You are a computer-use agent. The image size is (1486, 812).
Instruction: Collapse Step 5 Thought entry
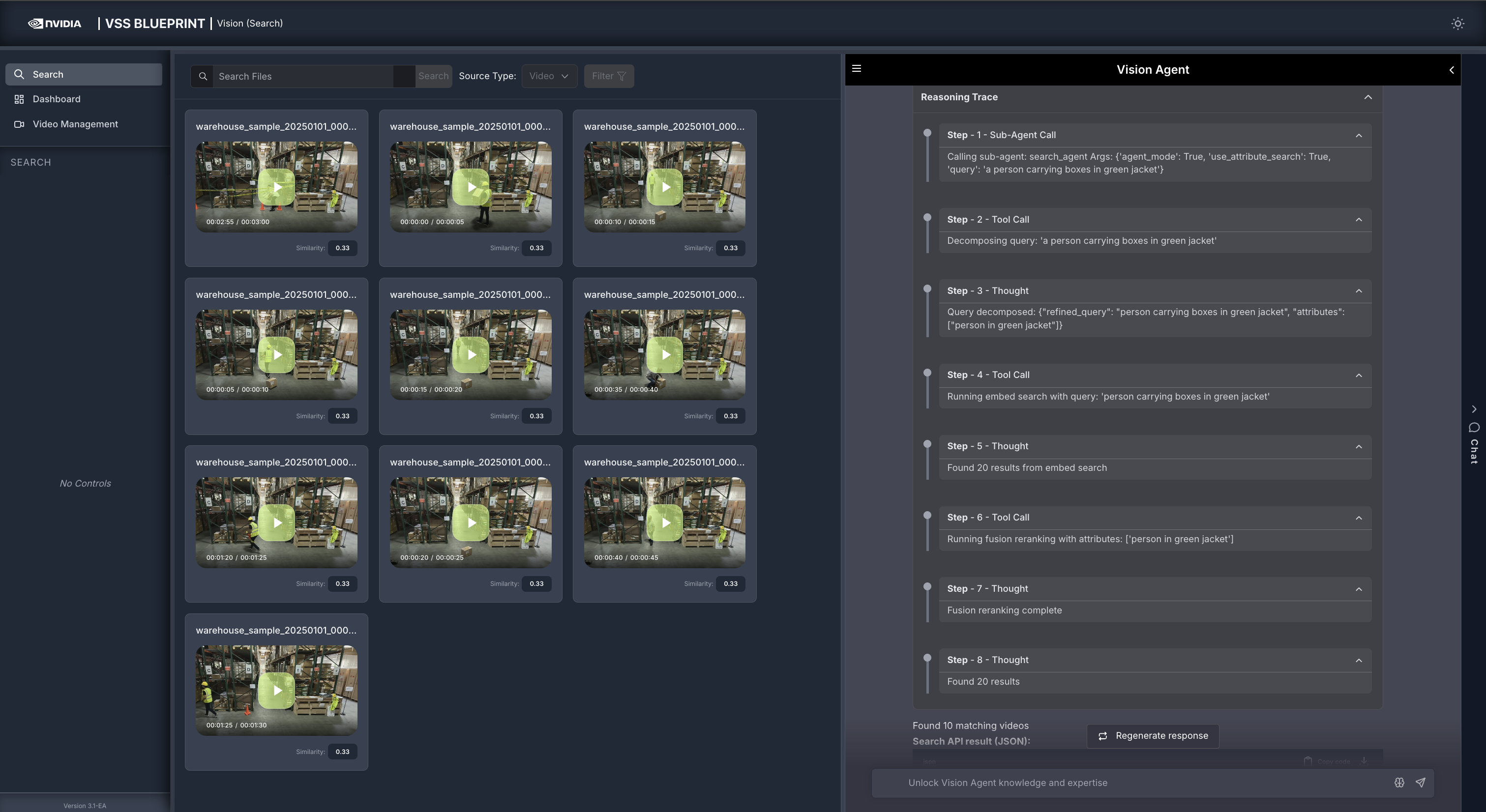click(x=1359, y=447)
